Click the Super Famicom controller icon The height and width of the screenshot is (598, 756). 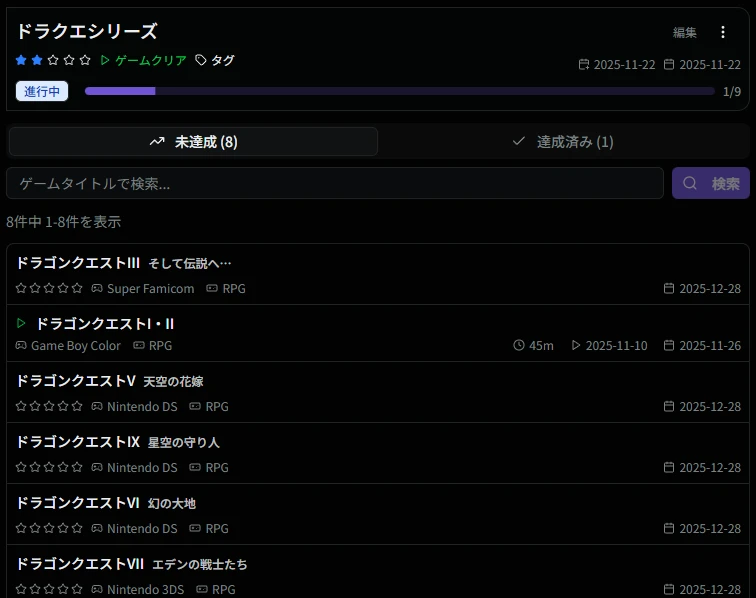pyautogui.click(x=97, y=288)
